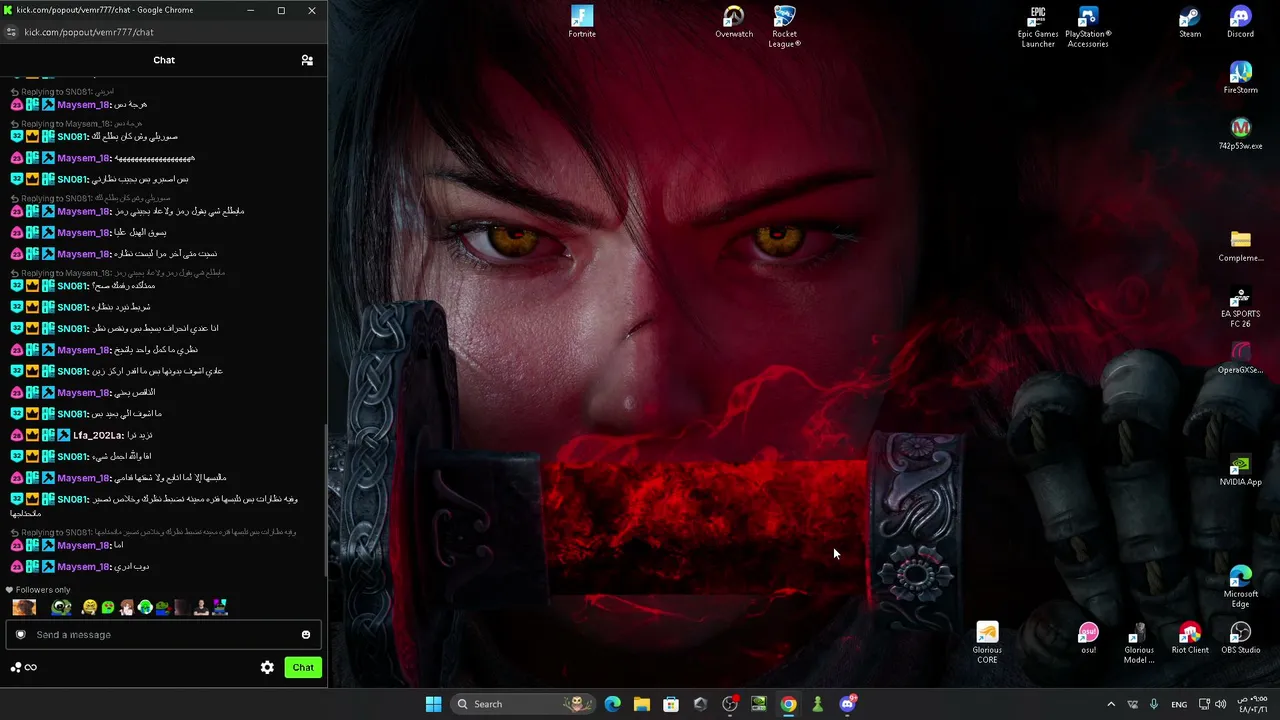This screenshot has width=1280, height=720.
Task: Open EA SPORTS FC 26 desktop icon
Action: click(x=1240, y=306)
